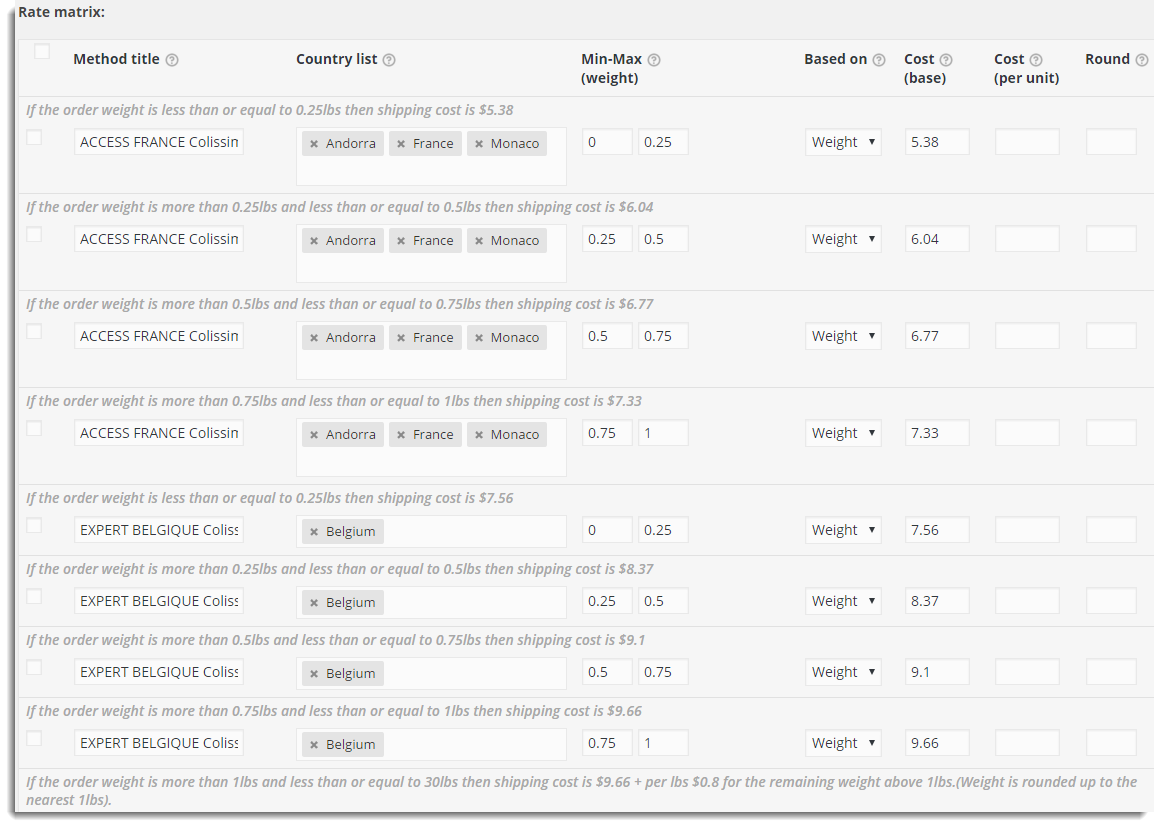Remove France from the $5.38 rate row
This screenshot has width=1154, height=827.
coord(401,144)
